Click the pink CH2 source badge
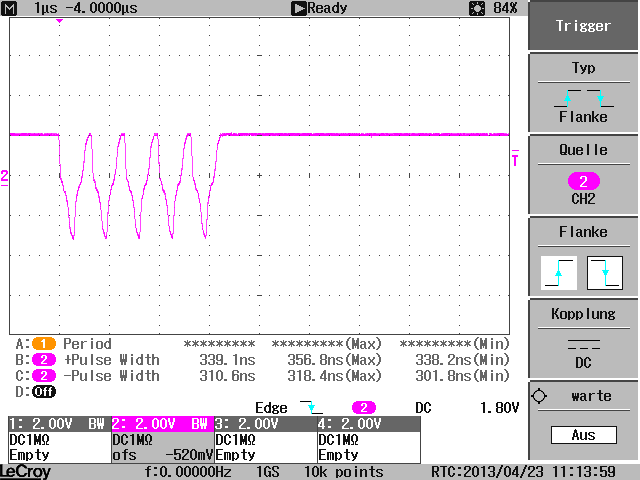 (x=584, y=181)
